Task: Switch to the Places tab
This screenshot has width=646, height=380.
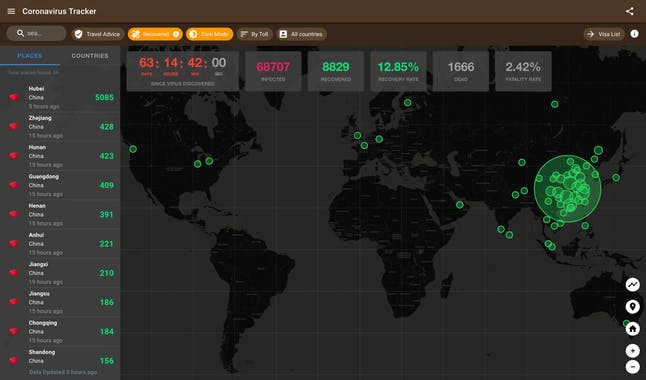Action: (x=30, y=56)
